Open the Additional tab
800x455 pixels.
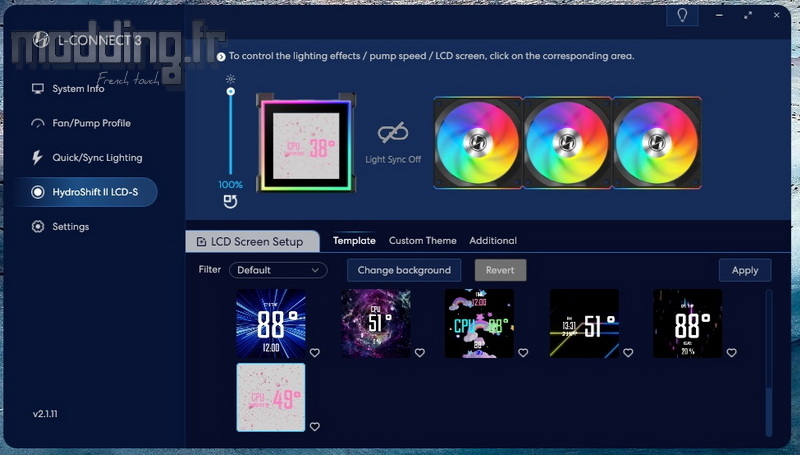[492, 241]
